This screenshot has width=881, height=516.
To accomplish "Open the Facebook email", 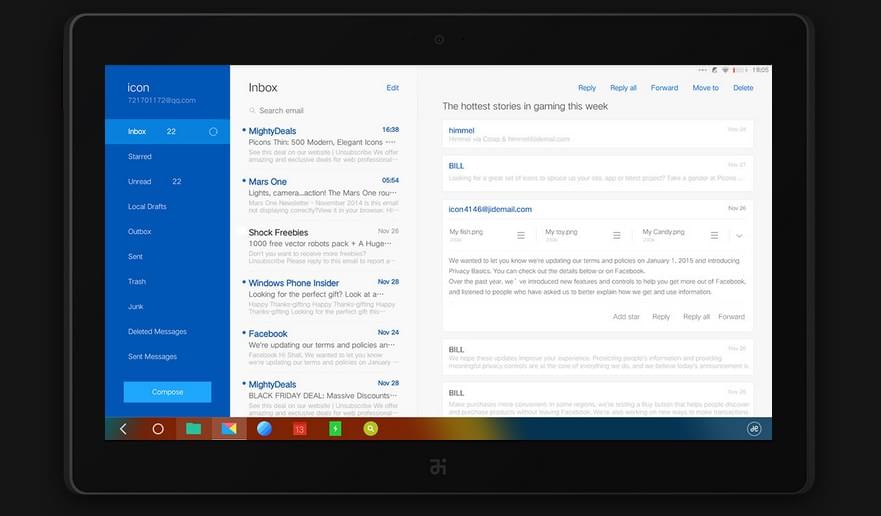I will (324, 347).
